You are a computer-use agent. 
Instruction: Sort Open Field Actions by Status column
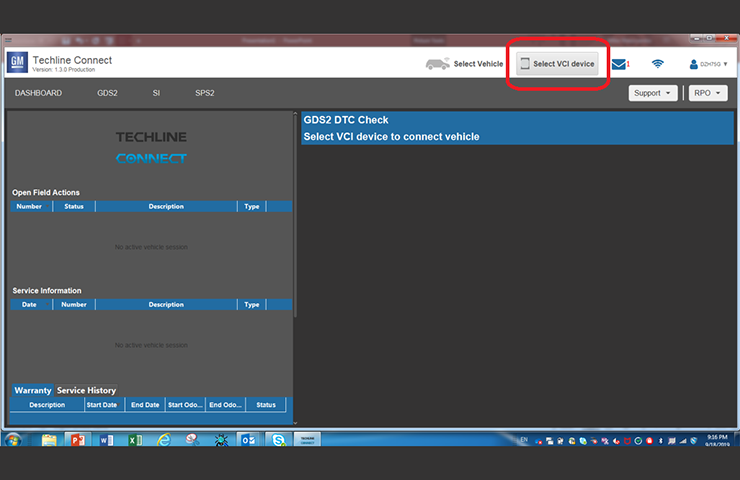pos(74,206)
